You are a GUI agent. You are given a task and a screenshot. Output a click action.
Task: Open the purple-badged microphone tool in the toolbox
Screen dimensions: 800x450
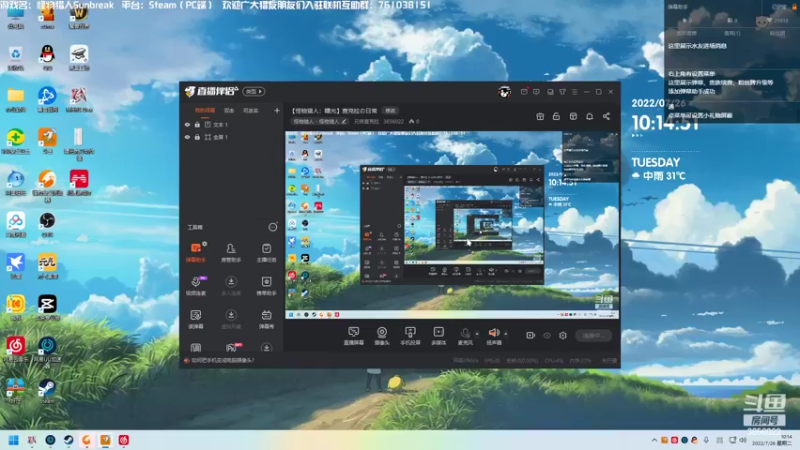(195, 285)
